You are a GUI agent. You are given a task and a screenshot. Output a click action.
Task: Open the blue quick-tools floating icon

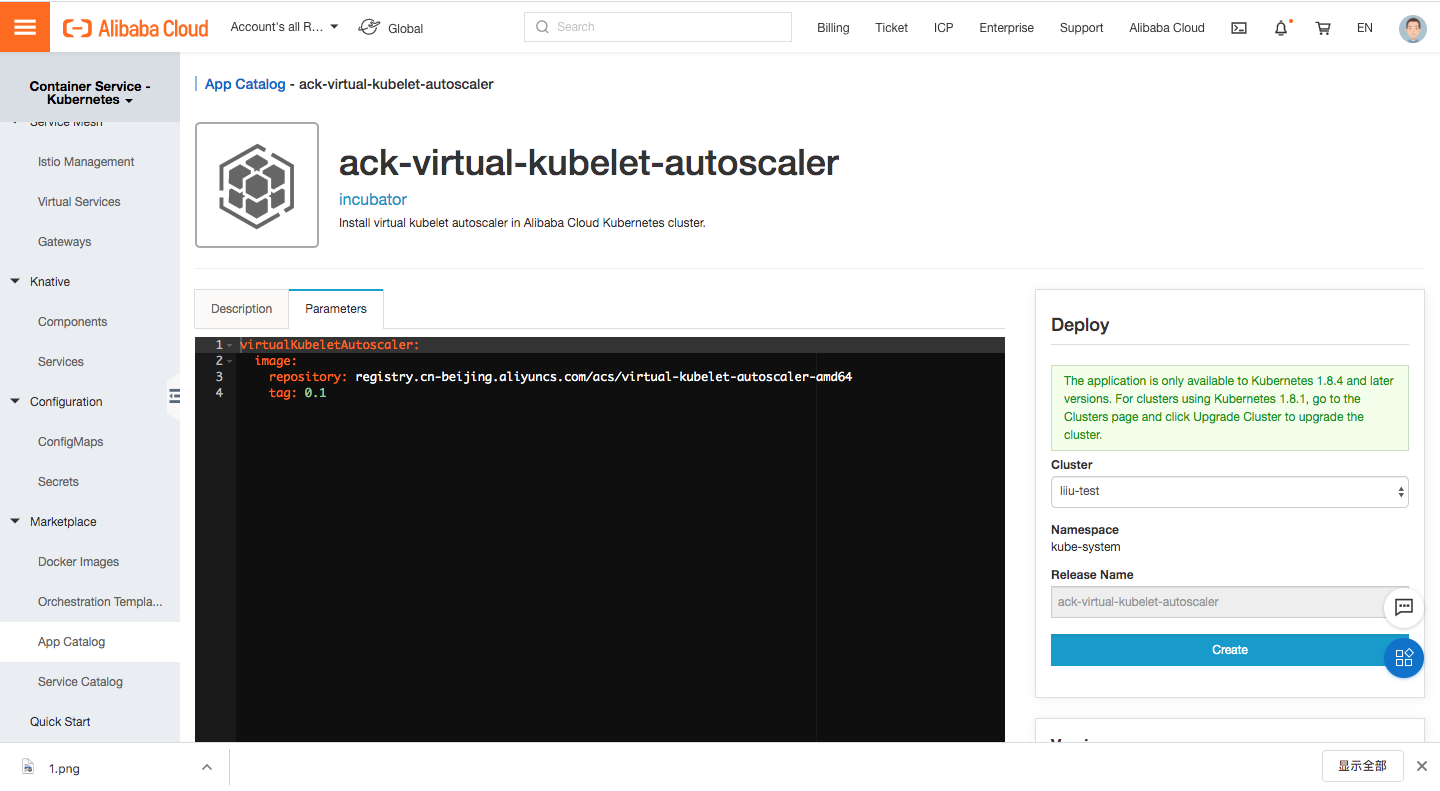1403,658
